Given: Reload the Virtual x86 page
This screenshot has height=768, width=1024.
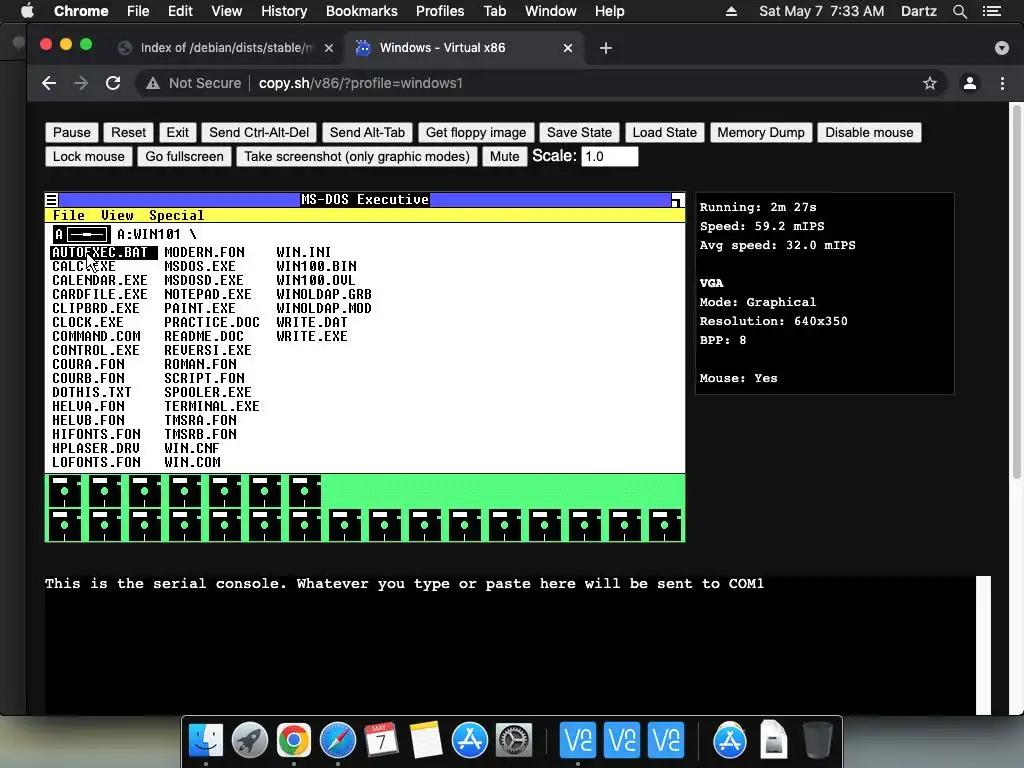Looking at the screenshot, I should pyautogui.click(x=113, y=83).
